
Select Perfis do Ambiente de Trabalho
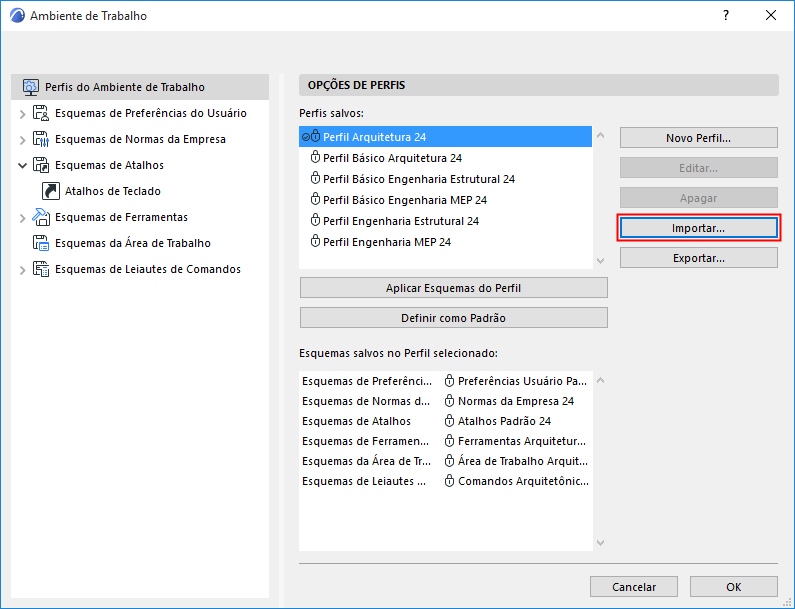[x=140, y=87]
